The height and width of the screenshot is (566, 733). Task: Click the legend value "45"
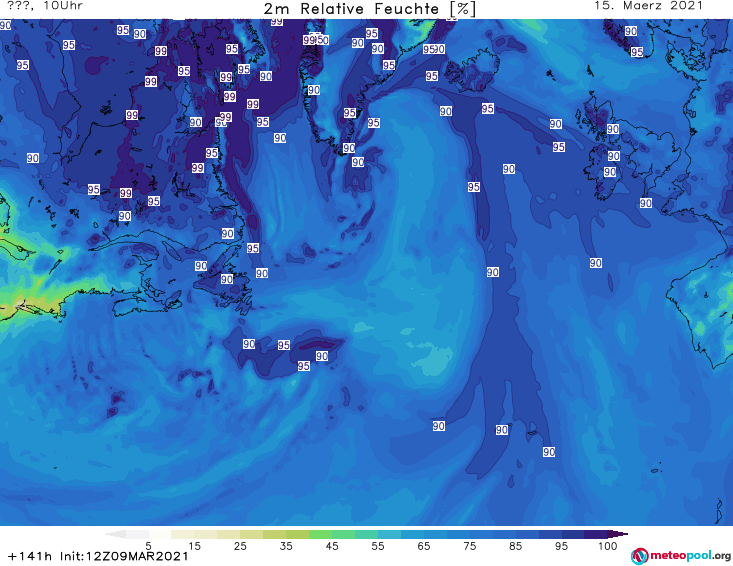(x=331, y=546)
